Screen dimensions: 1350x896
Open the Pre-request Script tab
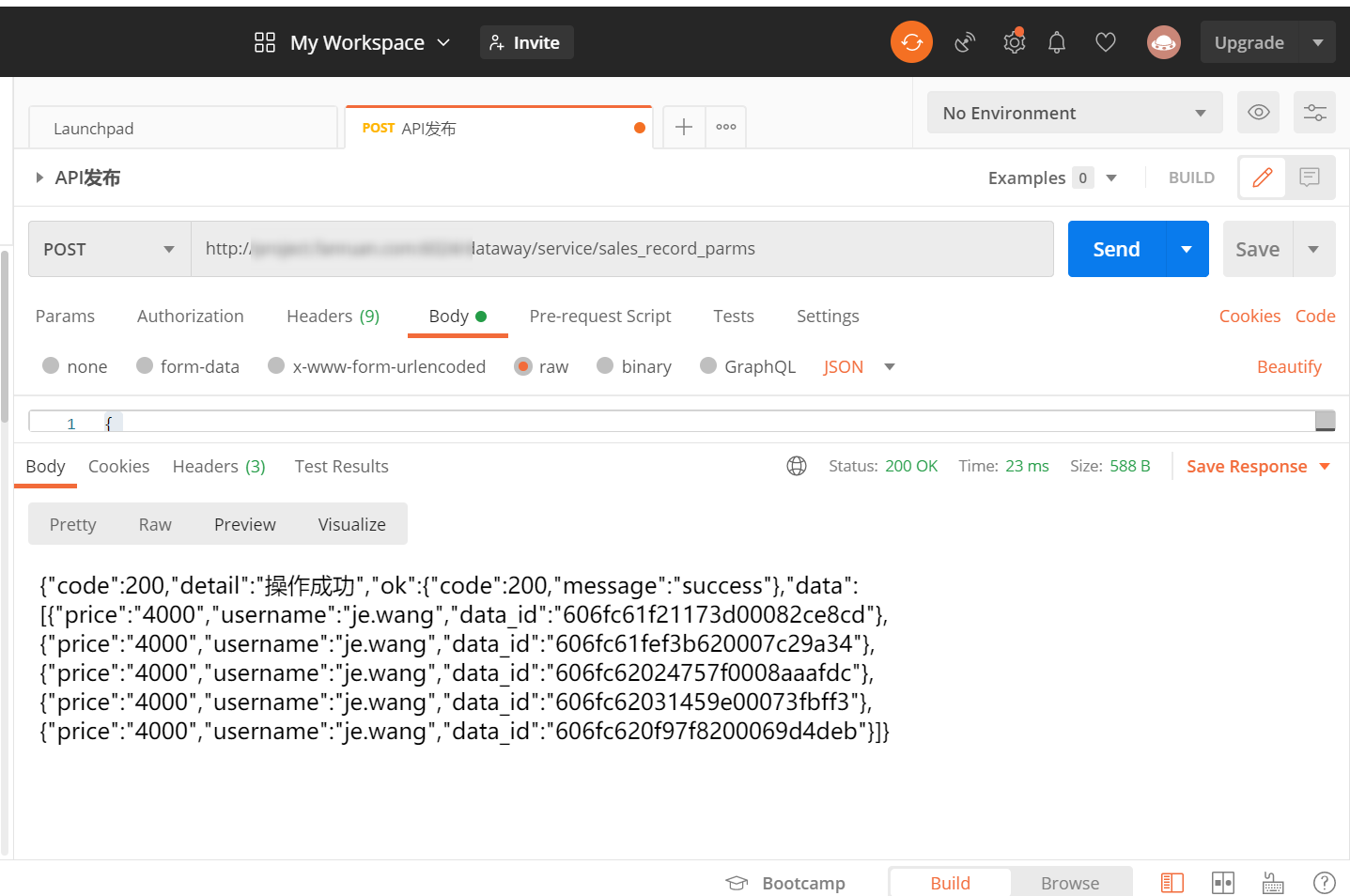(x=600, y=317)
